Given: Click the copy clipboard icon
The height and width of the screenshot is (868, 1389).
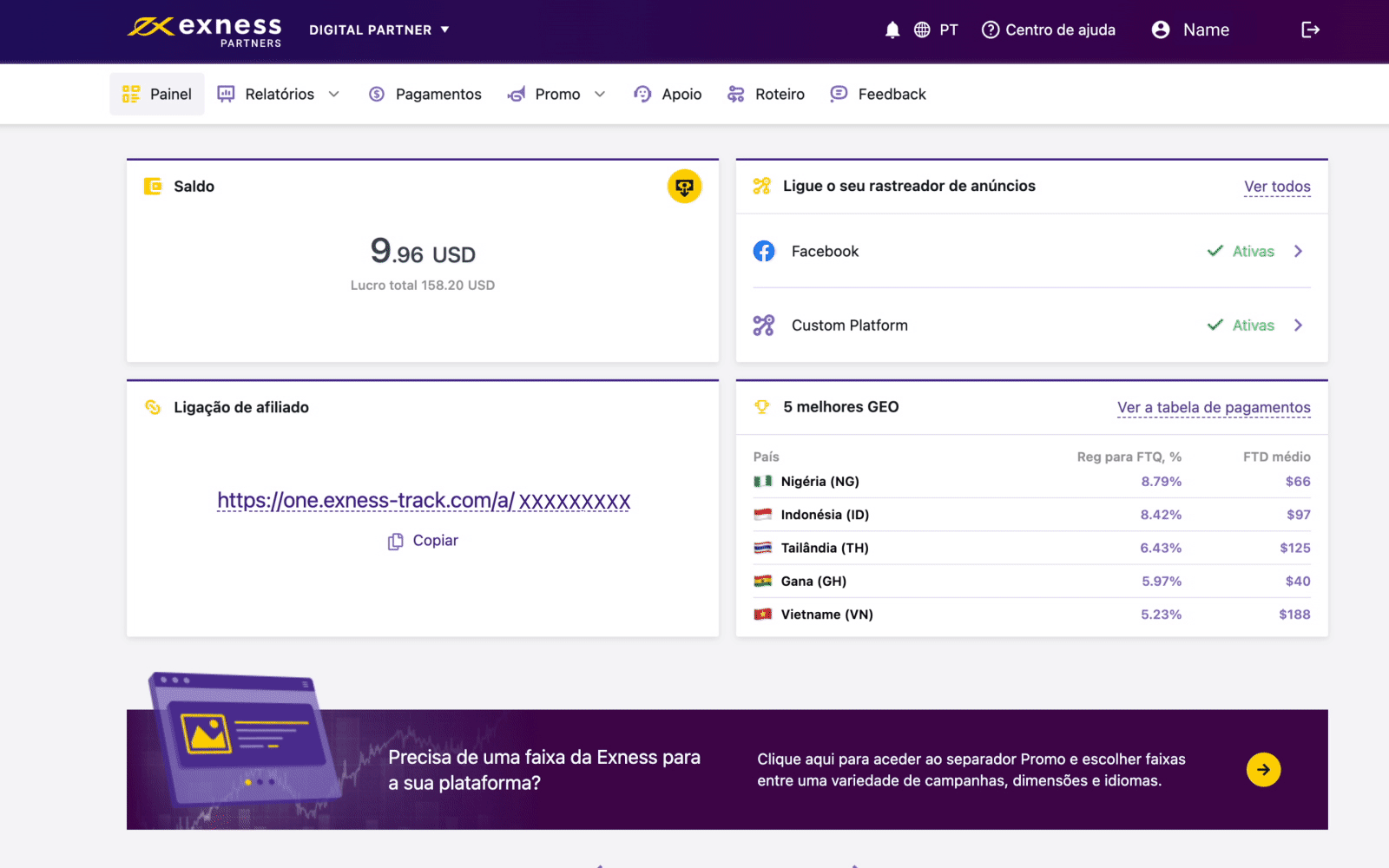Looking at the screenshot, I should point(395,541).
